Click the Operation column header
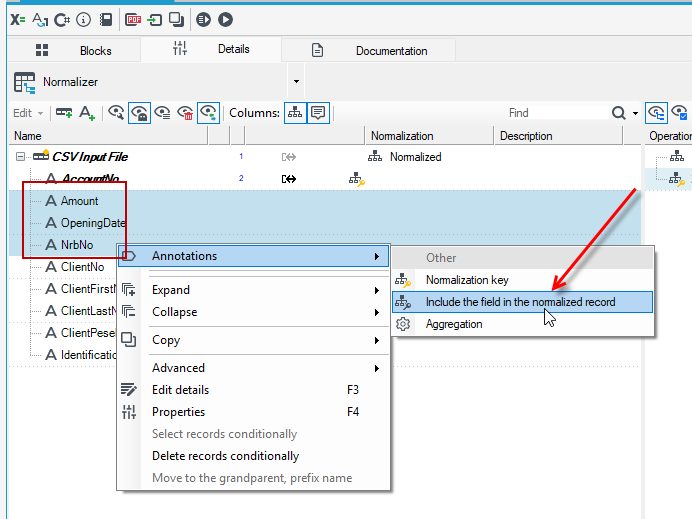The height and width of the screenshot is (519, 692). 668,136
